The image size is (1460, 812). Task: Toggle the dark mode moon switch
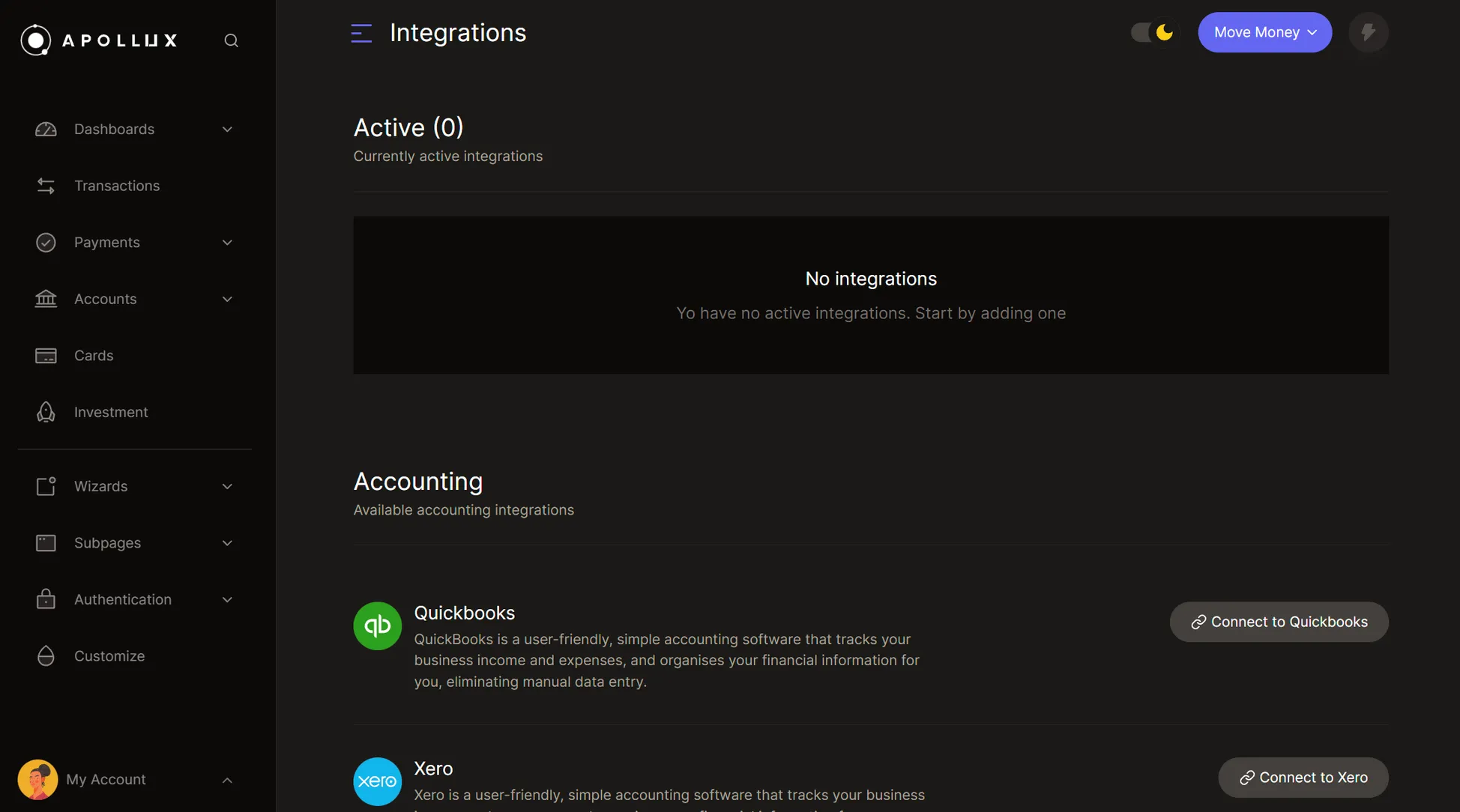tap(1153, 32)
